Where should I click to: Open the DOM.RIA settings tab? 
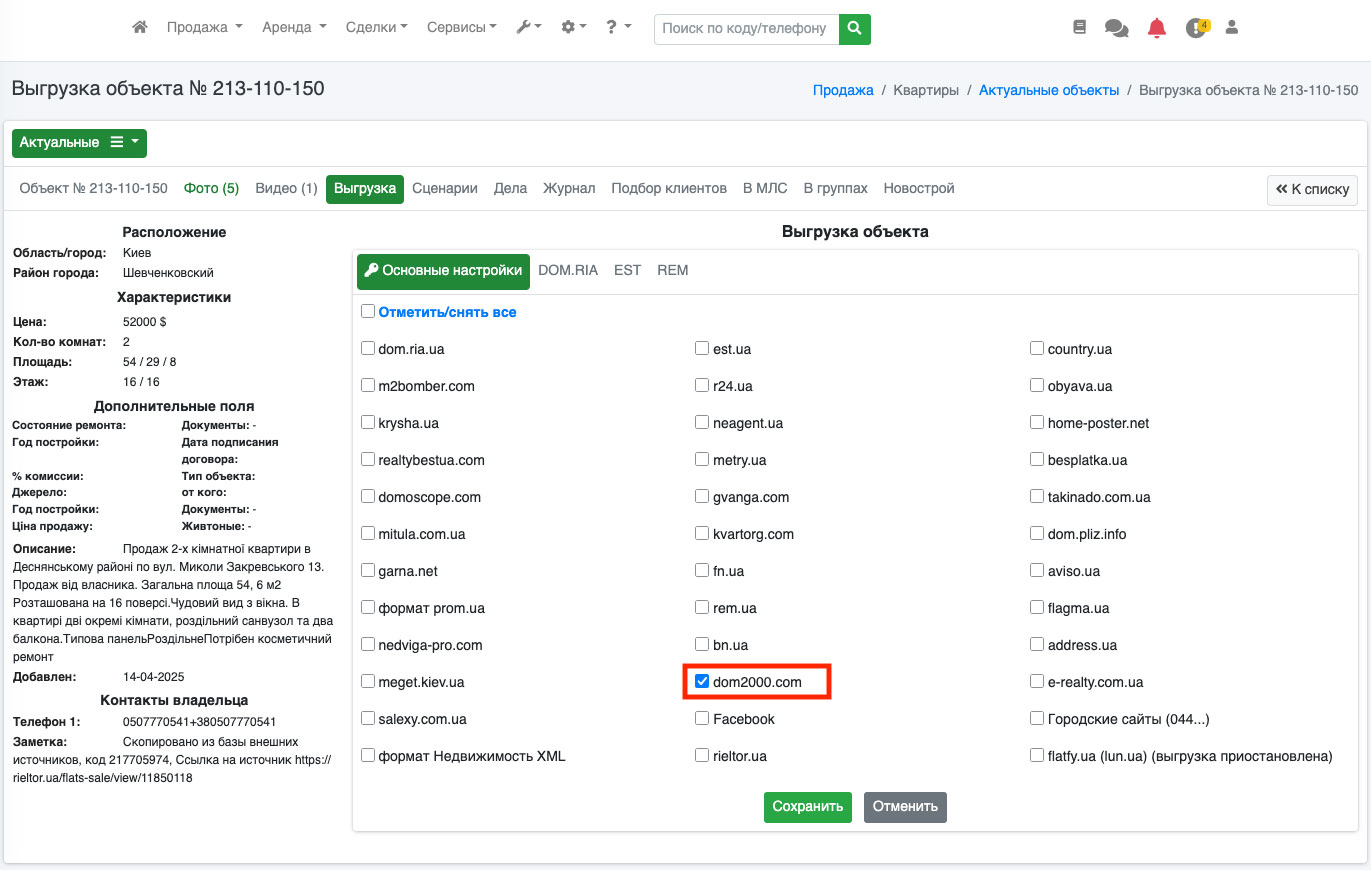tap(567, 270)
